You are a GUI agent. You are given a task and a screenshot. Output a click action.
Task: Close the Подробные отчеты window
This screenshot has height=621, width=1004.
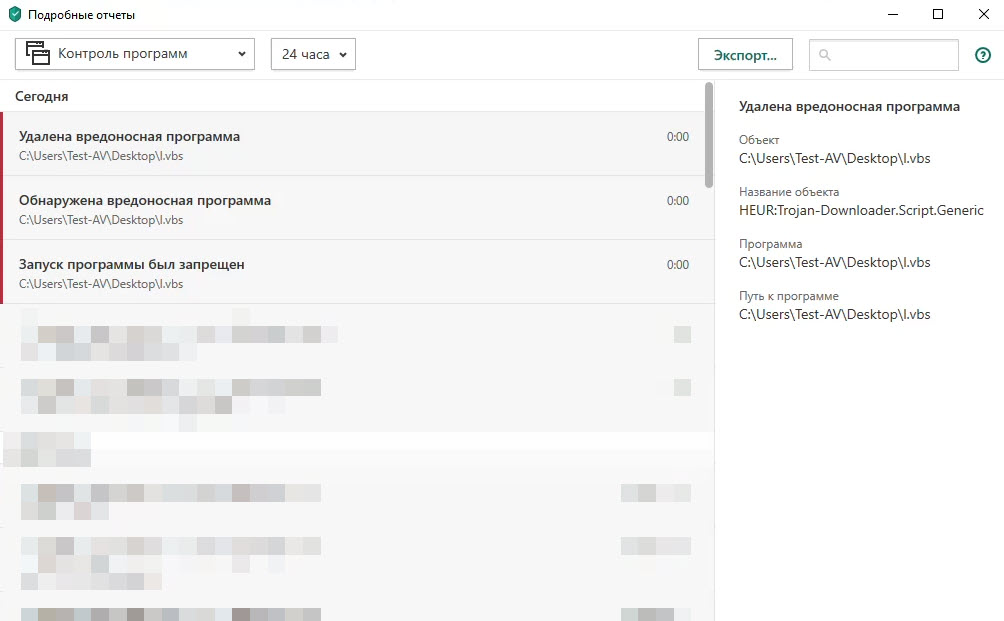click(x=982, y=15)
